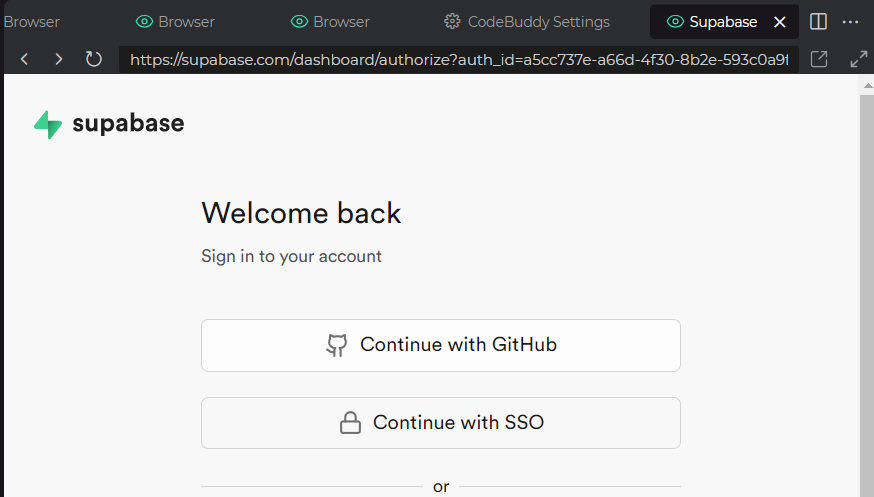This screenshot has height=497, width=874.
Task: Open page in external browser icon
Action: (819, 59)
